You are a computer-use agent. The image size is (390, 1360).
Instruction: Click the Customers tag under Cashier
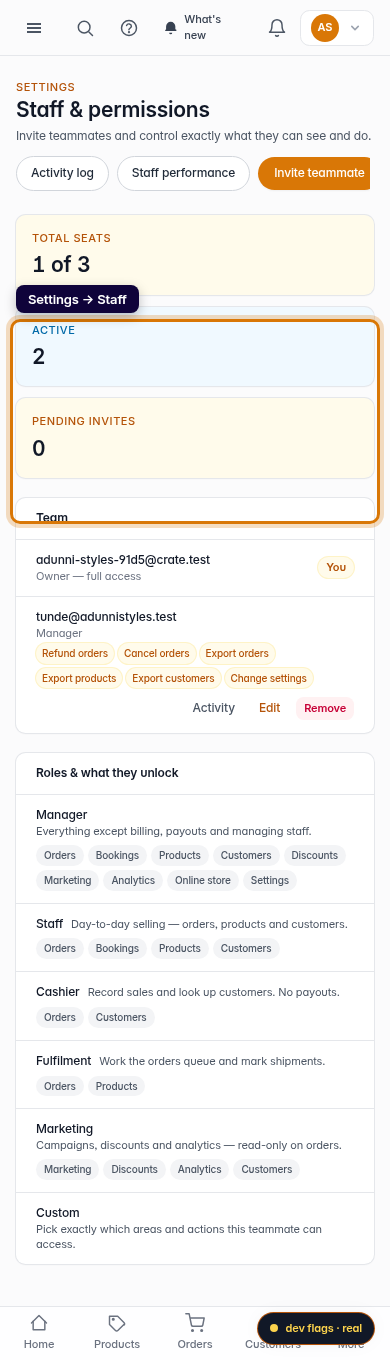pos(121,1017)
